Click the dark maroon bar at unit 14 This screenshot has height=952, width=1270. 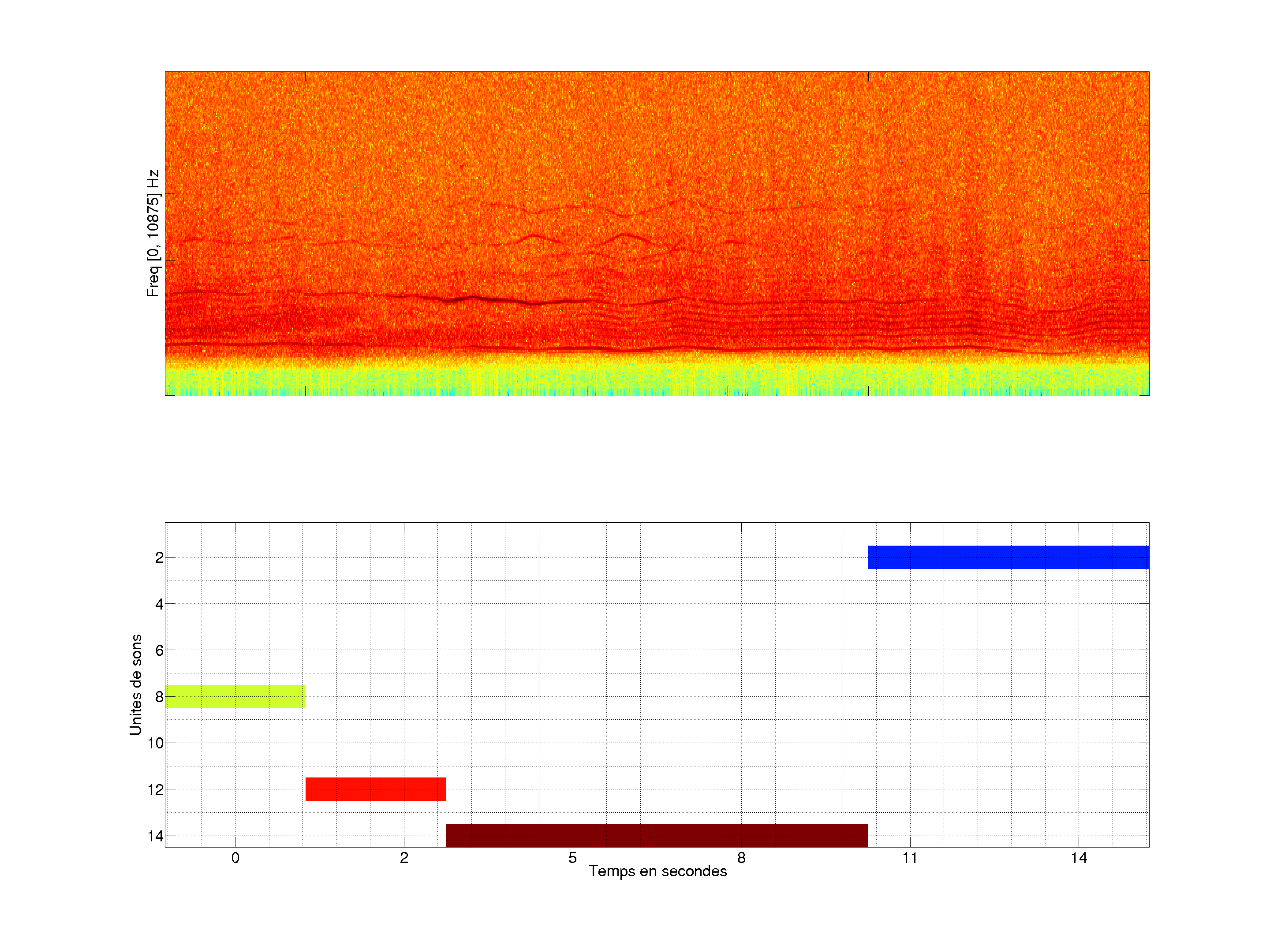pyautogui.click(x=657, y=835)
